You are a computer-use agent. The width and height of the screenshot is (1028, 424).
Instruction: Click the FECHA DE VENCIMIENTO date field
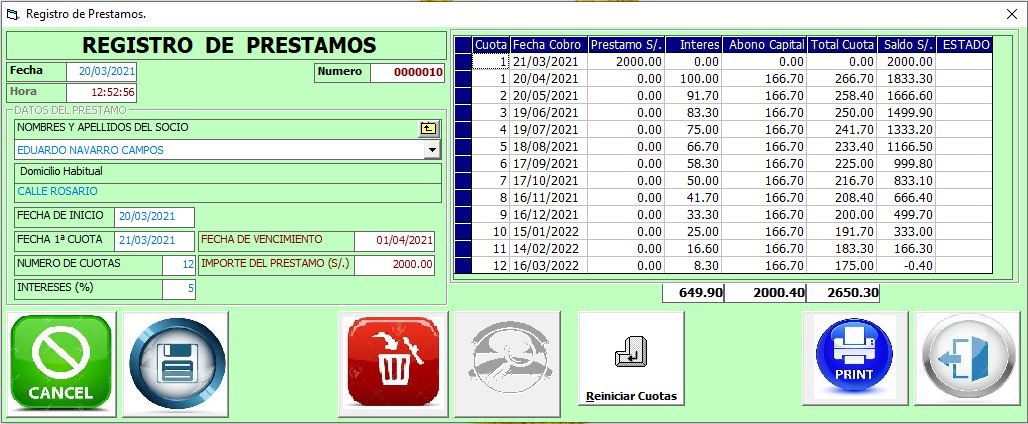click(395, 241)
